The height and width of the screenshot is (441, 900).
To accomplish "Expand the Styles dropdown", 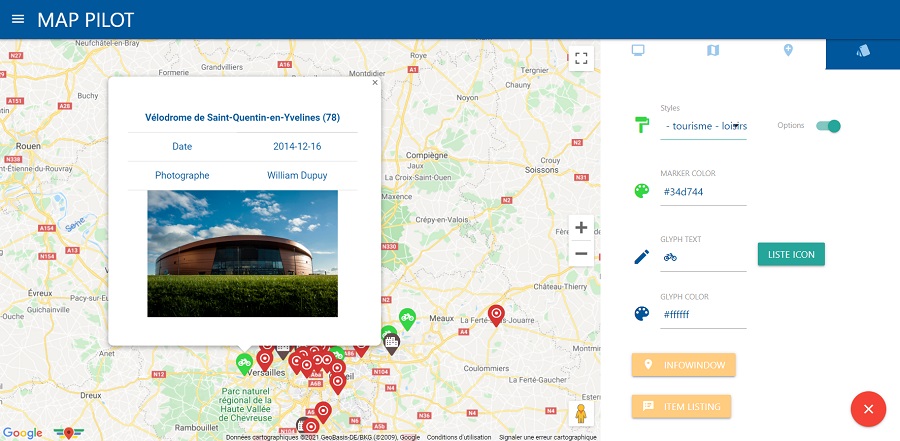I will pyautogui.click(x=704, y=126).
